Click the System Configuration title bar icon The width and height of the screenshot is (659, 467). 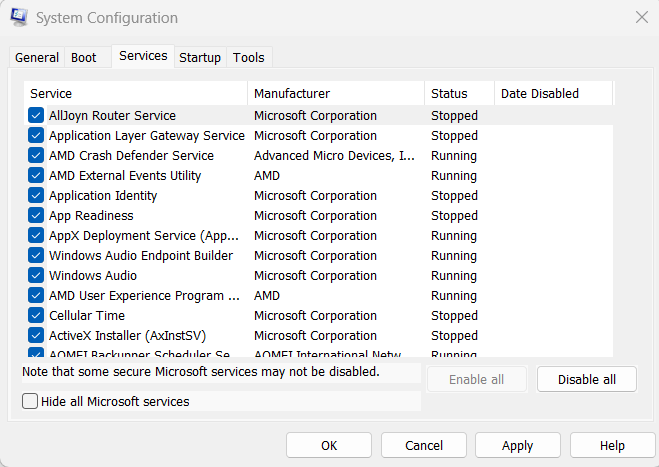[x=18, y=18]
